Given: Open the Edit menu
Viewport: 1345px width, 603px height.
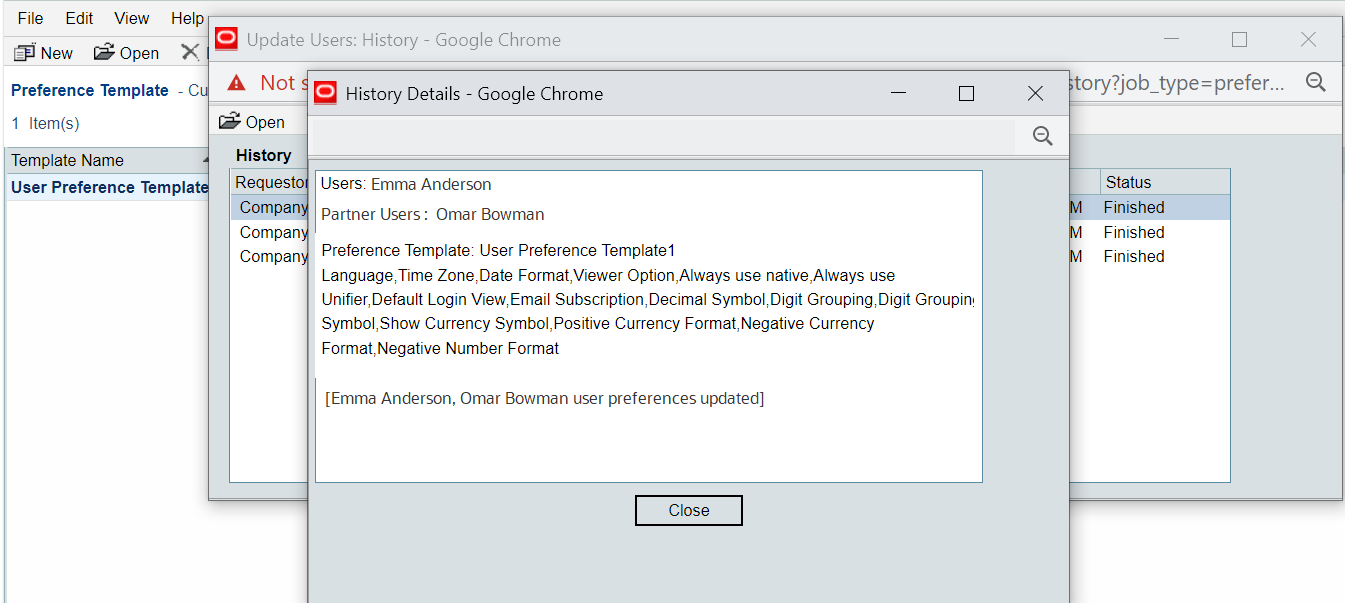Looking at the screenshot, I should coord(79,18).
